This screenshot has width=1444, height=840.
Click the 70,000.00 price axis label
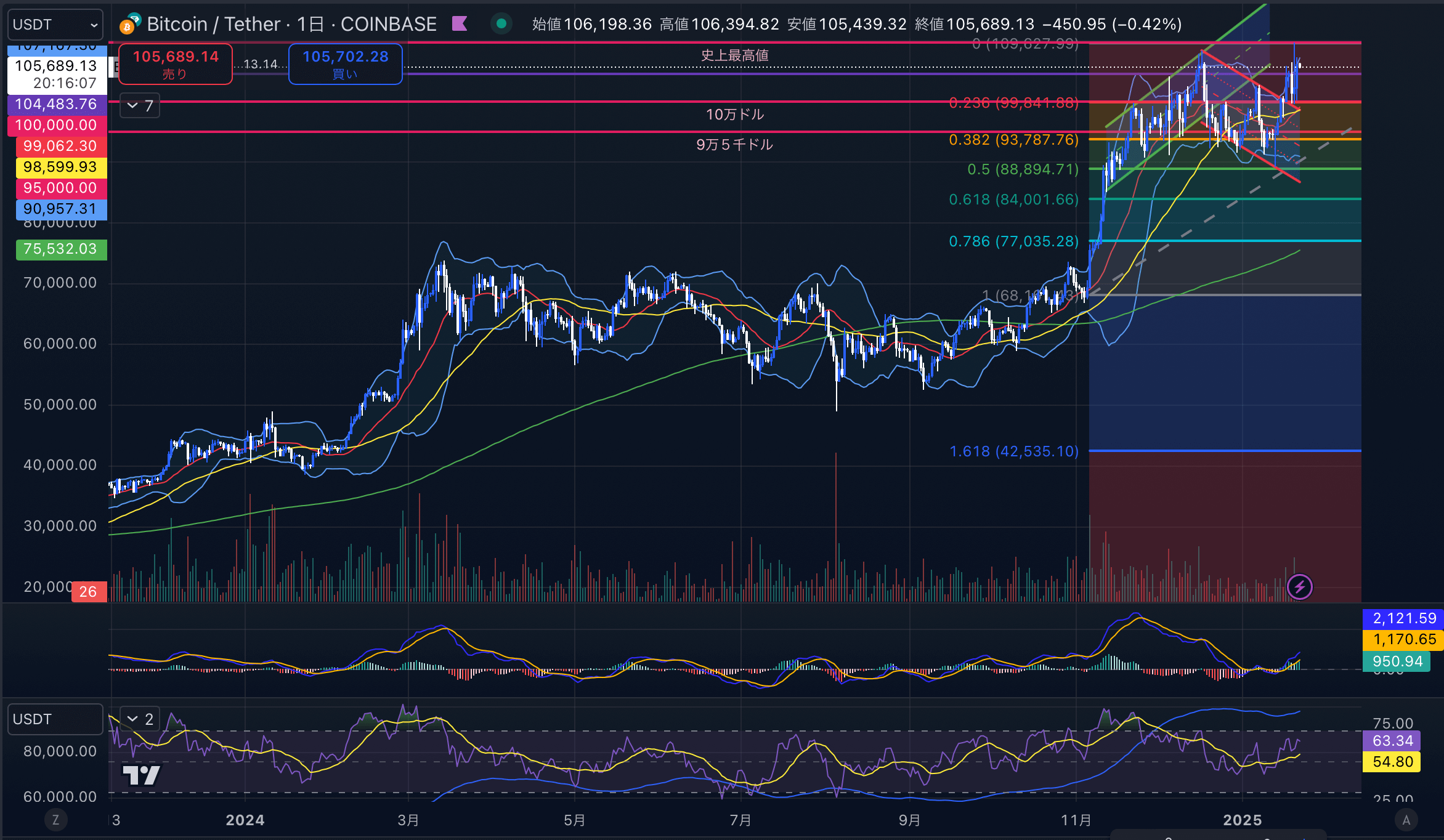coord(60,283)
